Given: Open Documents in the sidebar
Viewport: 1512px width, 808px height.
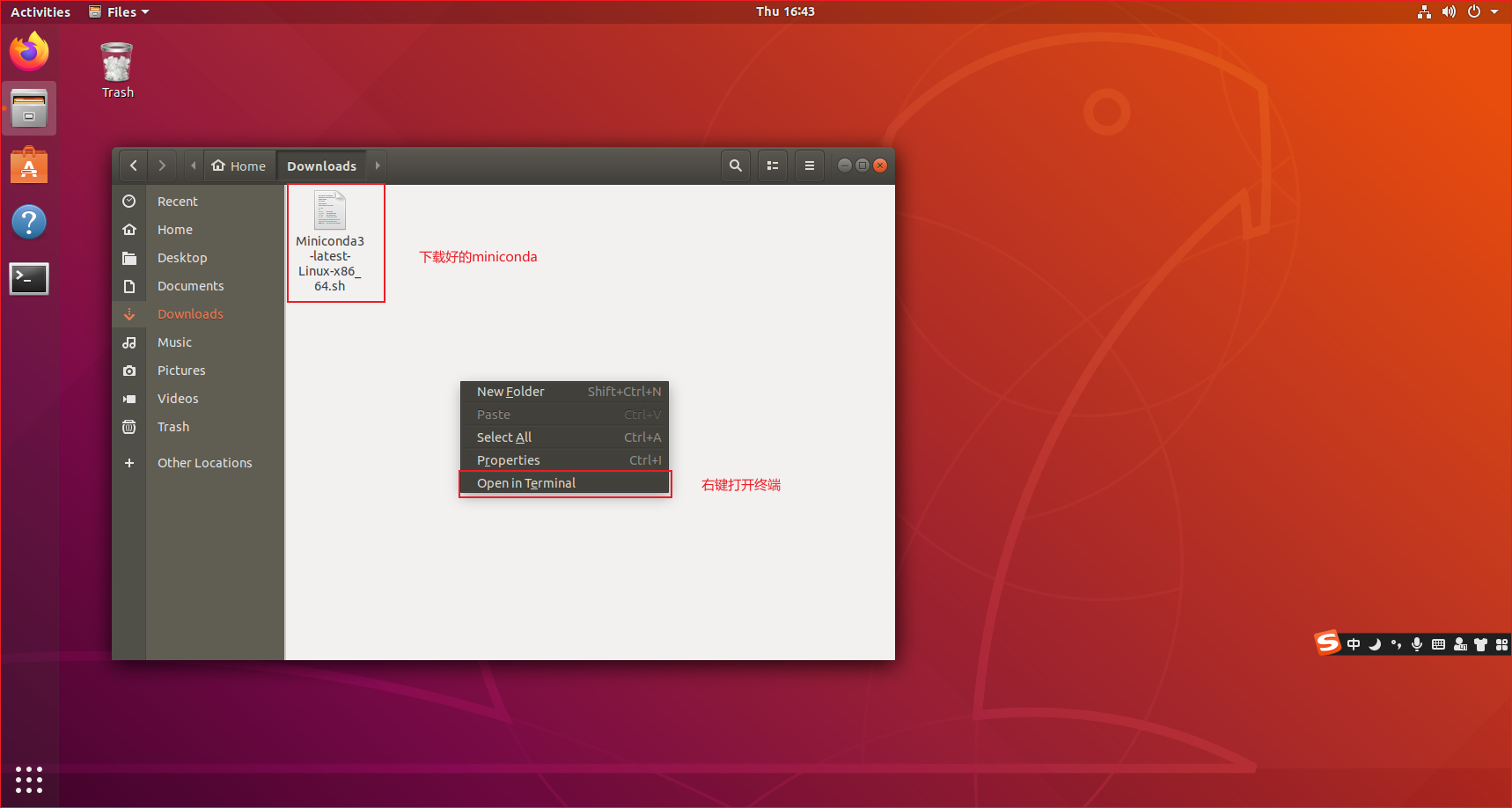Looking at the screenshot, I should click(198, 286).
